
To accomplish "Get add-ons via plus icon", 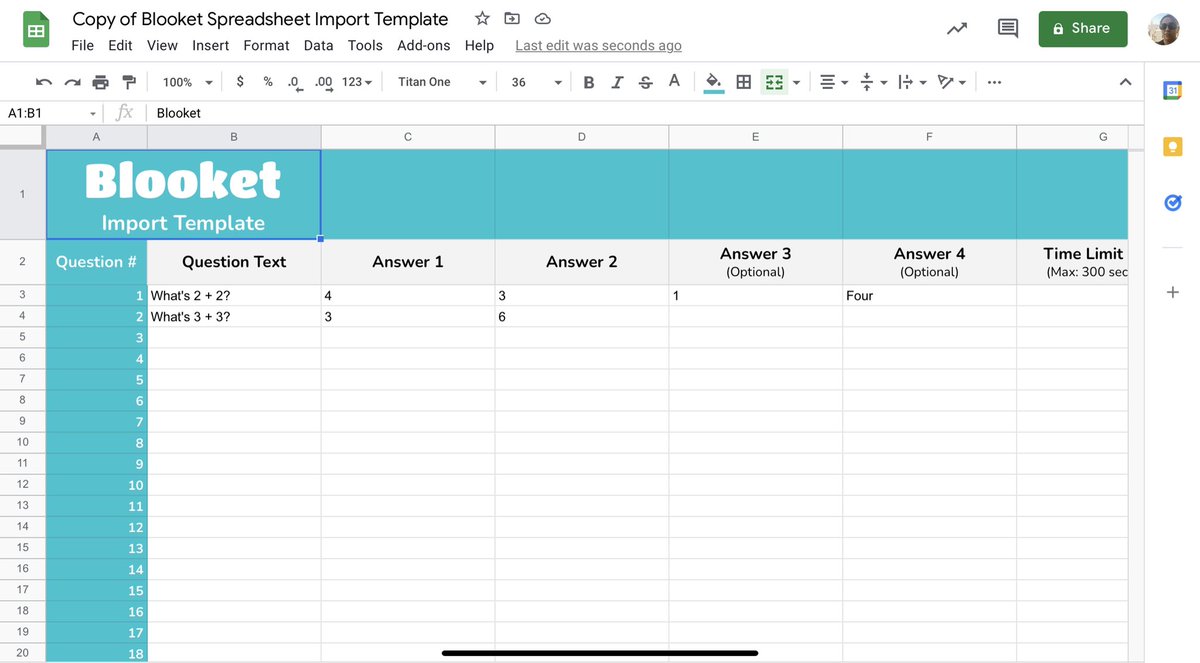I will pyautogui.click(x=1172, y=292).
